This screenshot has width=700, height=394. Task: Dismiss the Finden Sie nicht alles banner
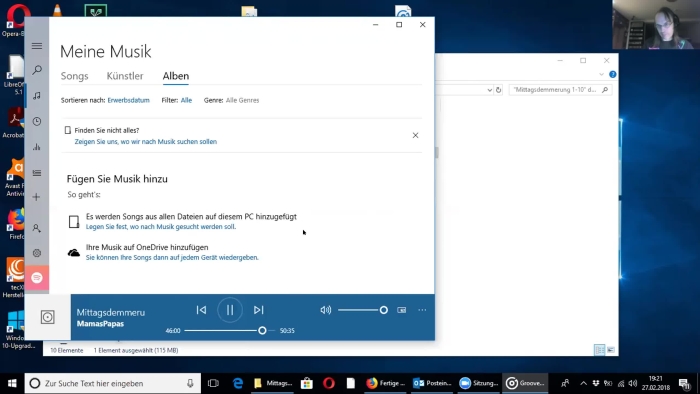click(x=415, y=135)
